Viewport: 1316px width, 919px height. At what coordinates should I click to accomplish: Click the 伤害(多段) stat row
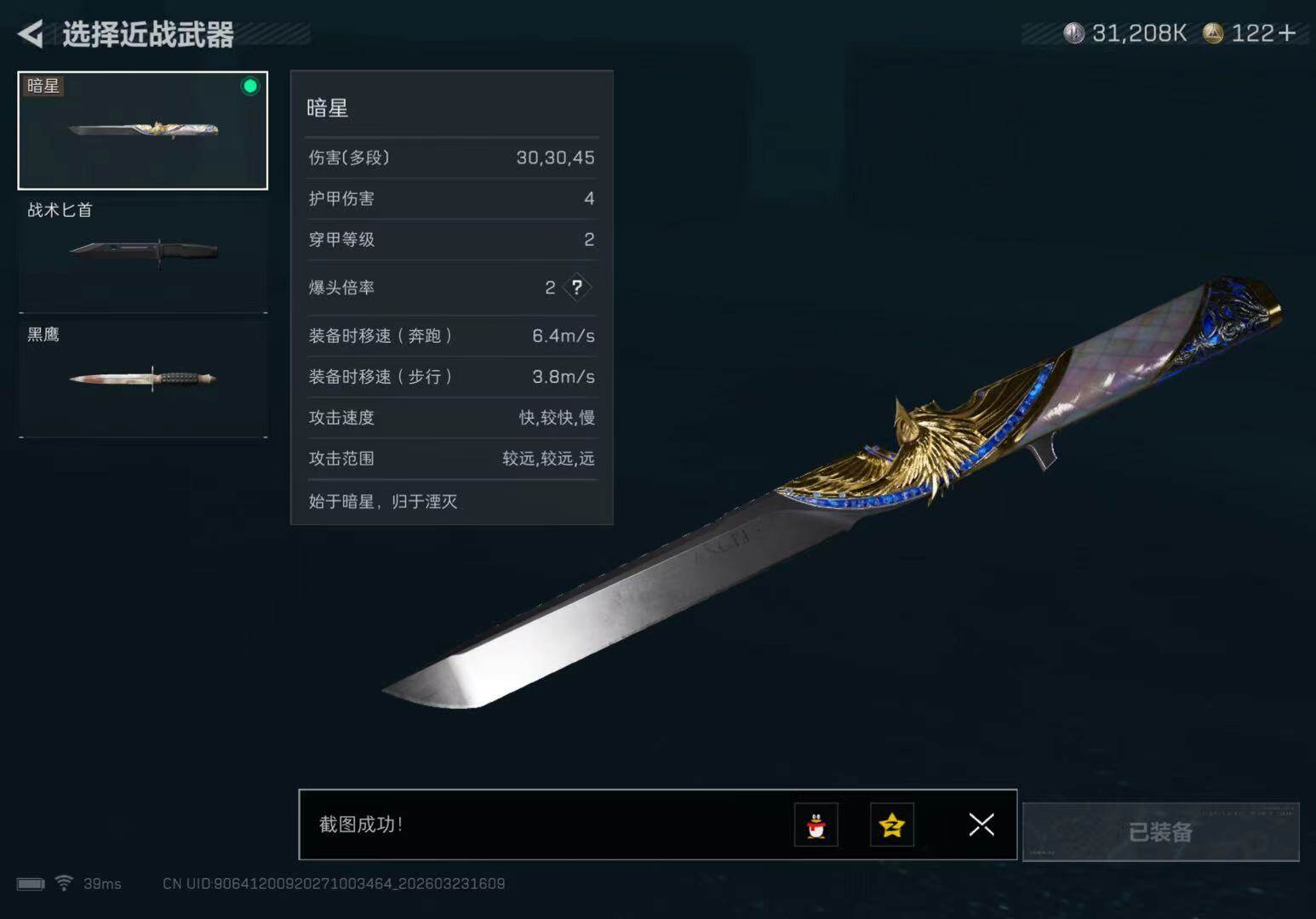coord(452,158)
